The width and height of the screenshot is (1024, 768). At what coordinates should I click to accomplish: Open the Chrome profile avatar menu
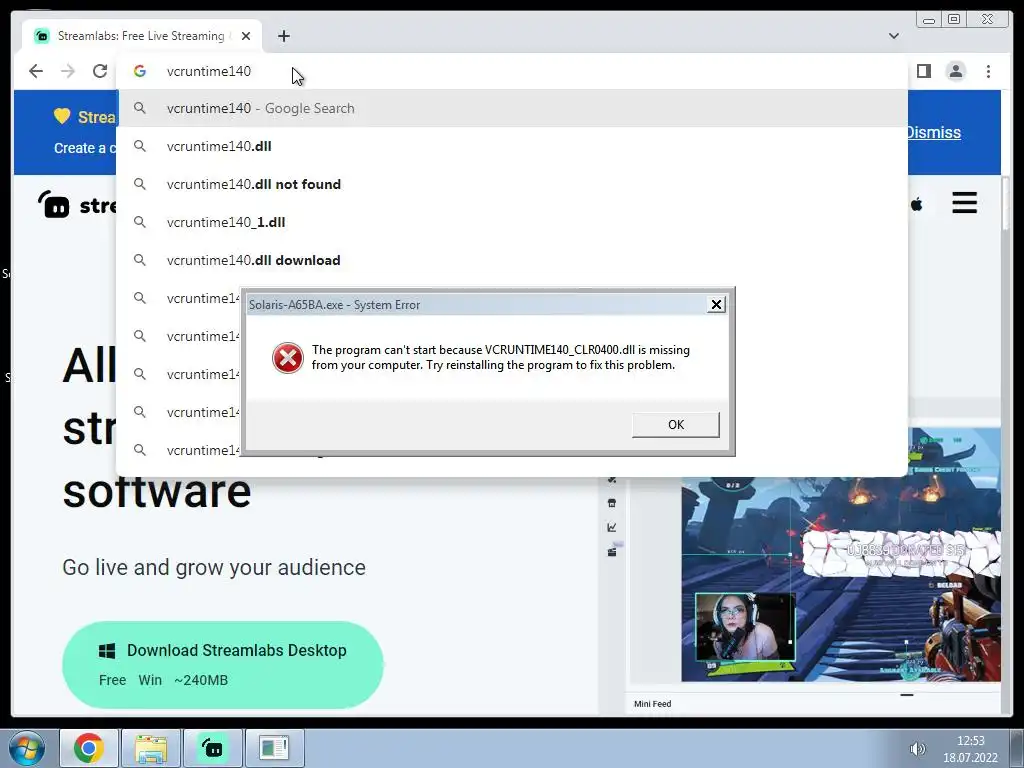click(955, 71)
